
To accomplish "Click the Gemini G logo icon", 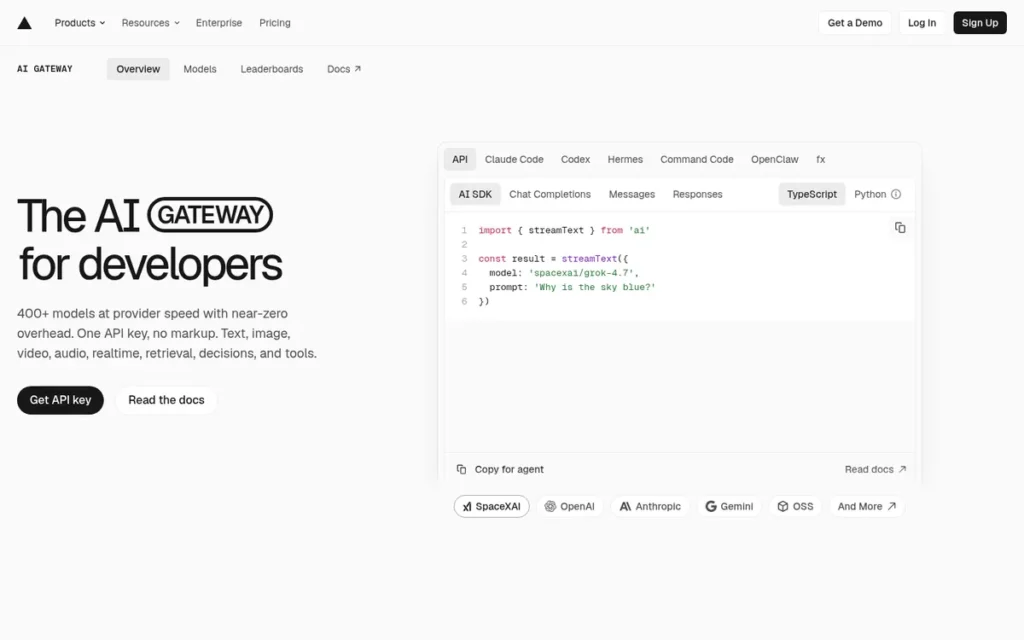I will click(711, 506).
